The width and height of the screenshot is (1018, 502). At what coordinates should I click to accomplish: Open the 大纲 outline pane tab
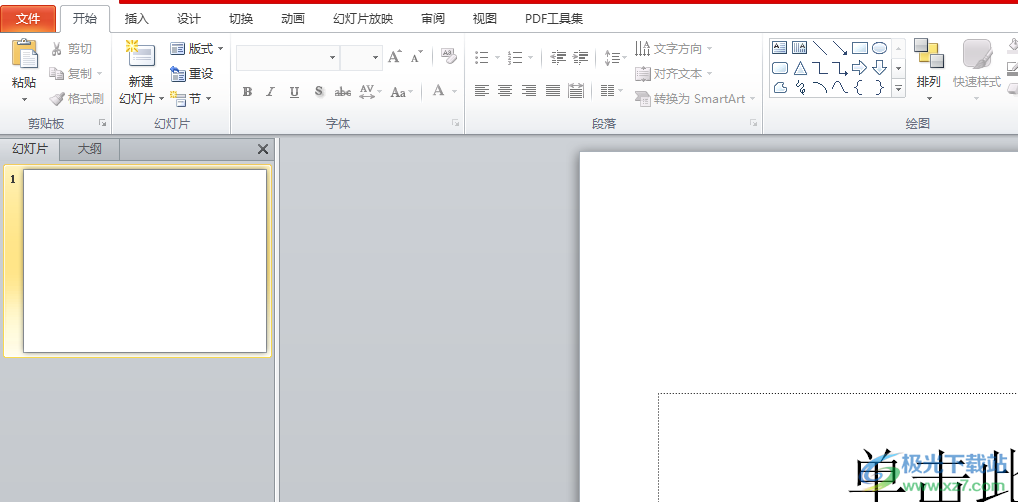click(x=89, y=150)
